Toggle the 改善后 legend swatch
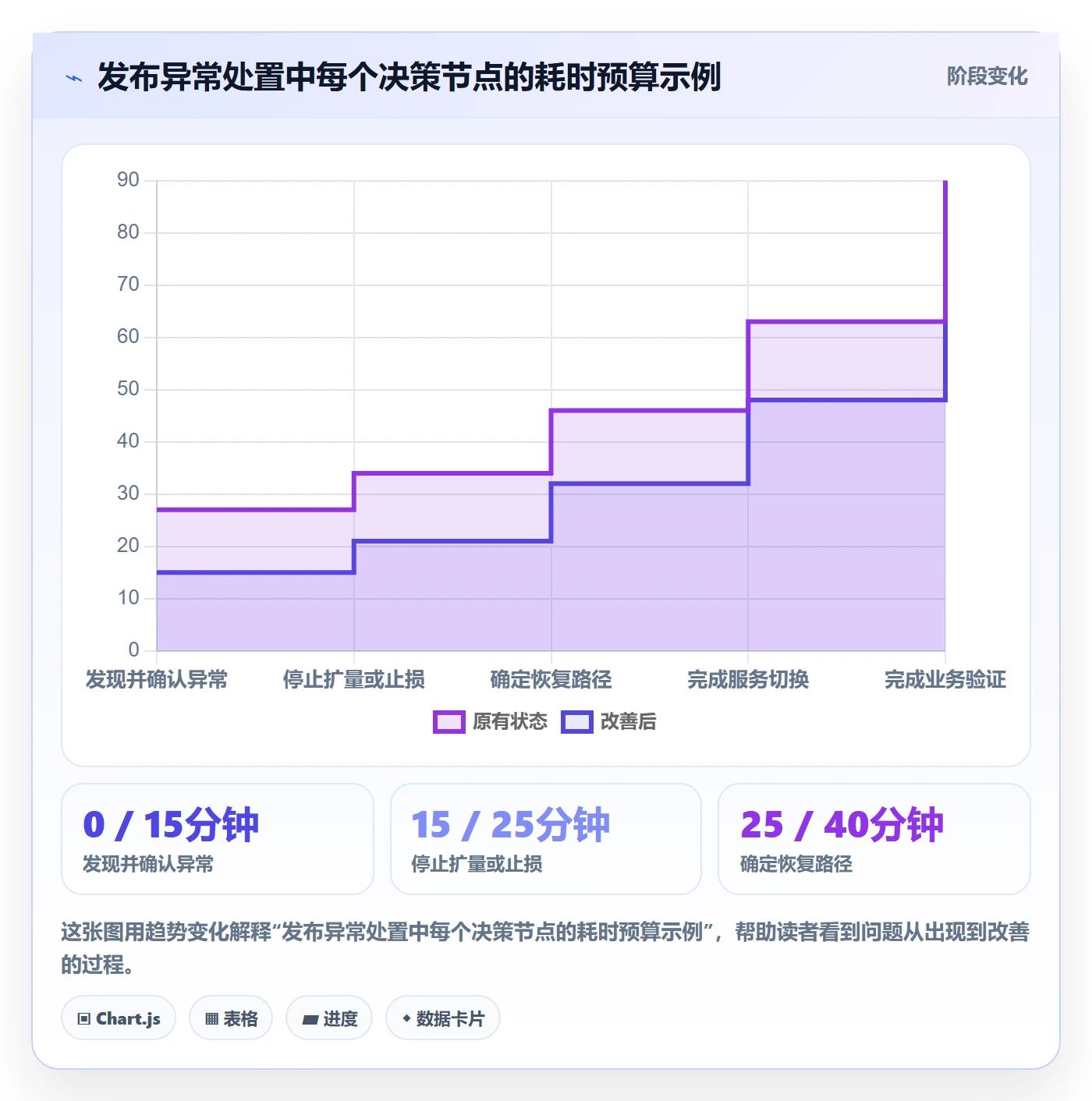1092x1101 pixels. 577,722
